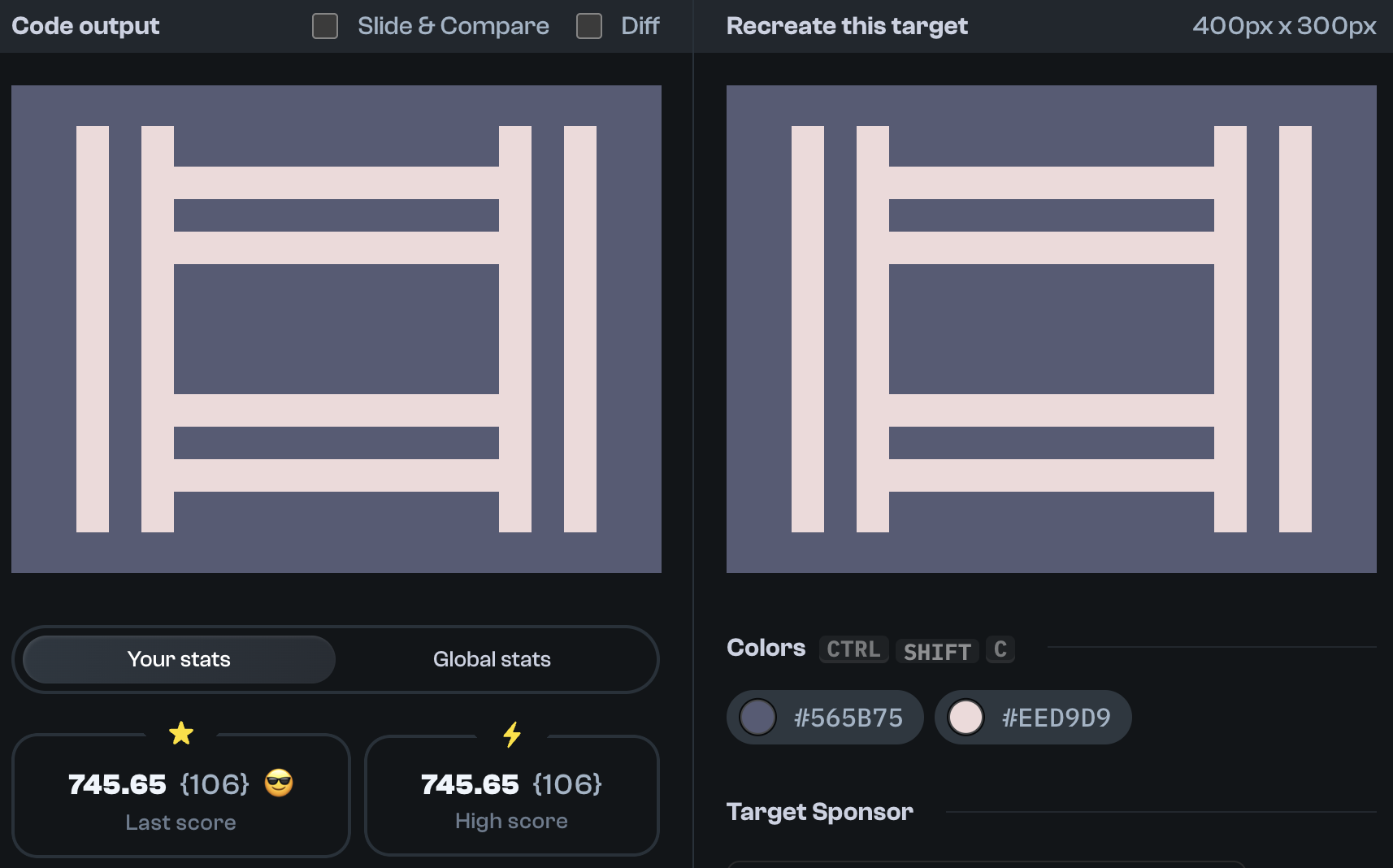The width and height of the screenshot is (1393, 868).
Task: Click the CTRL key badge next to Colors
Action: tap(853, 649)
